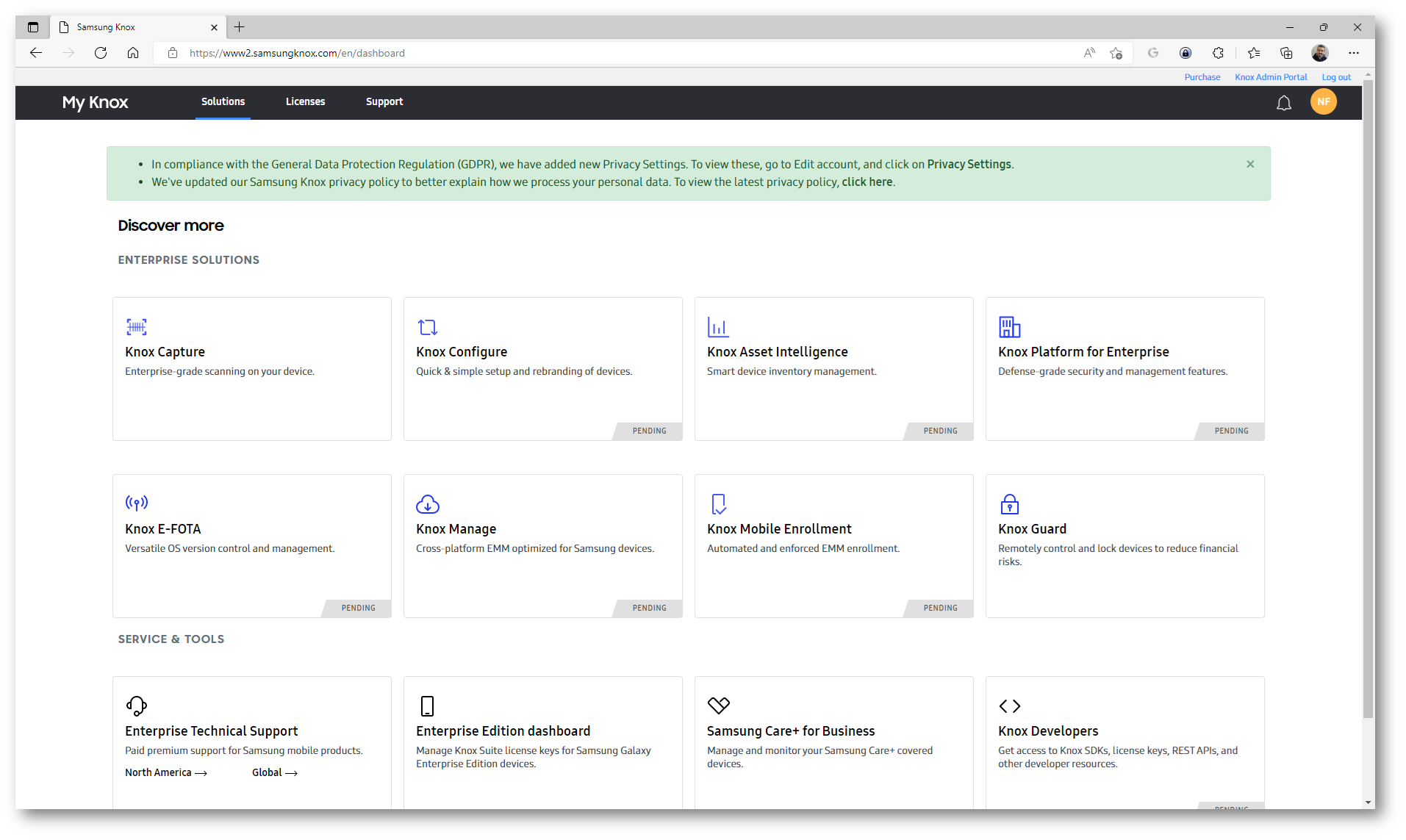Viewport: 1406px width, 840px height.
Task: Click the Purchase link
Action: point(1202,77)
